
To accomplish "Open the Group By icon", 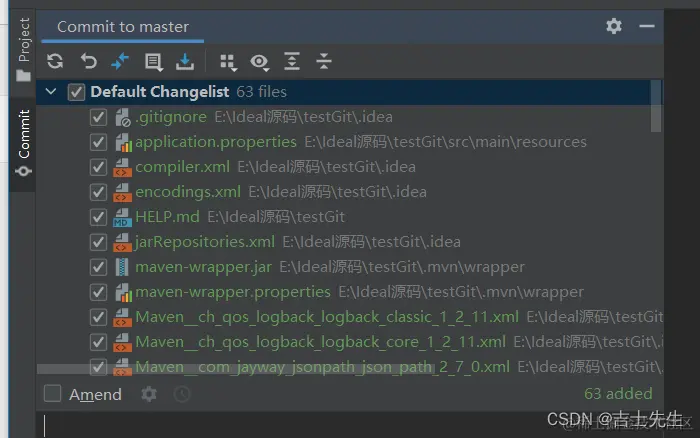I will 228,63.
